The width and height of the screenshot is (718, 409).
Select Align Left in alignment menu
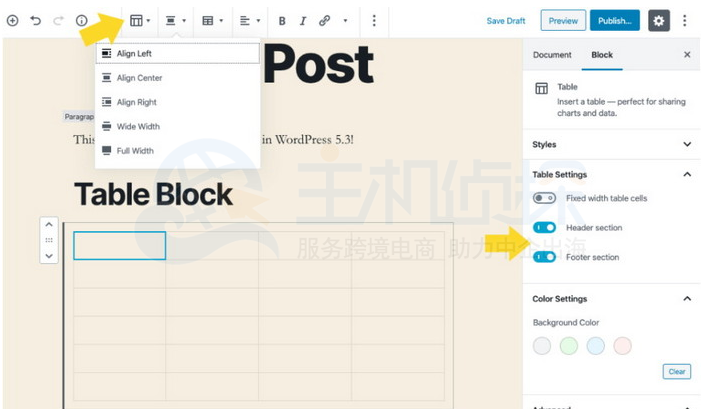coord(178,54)
